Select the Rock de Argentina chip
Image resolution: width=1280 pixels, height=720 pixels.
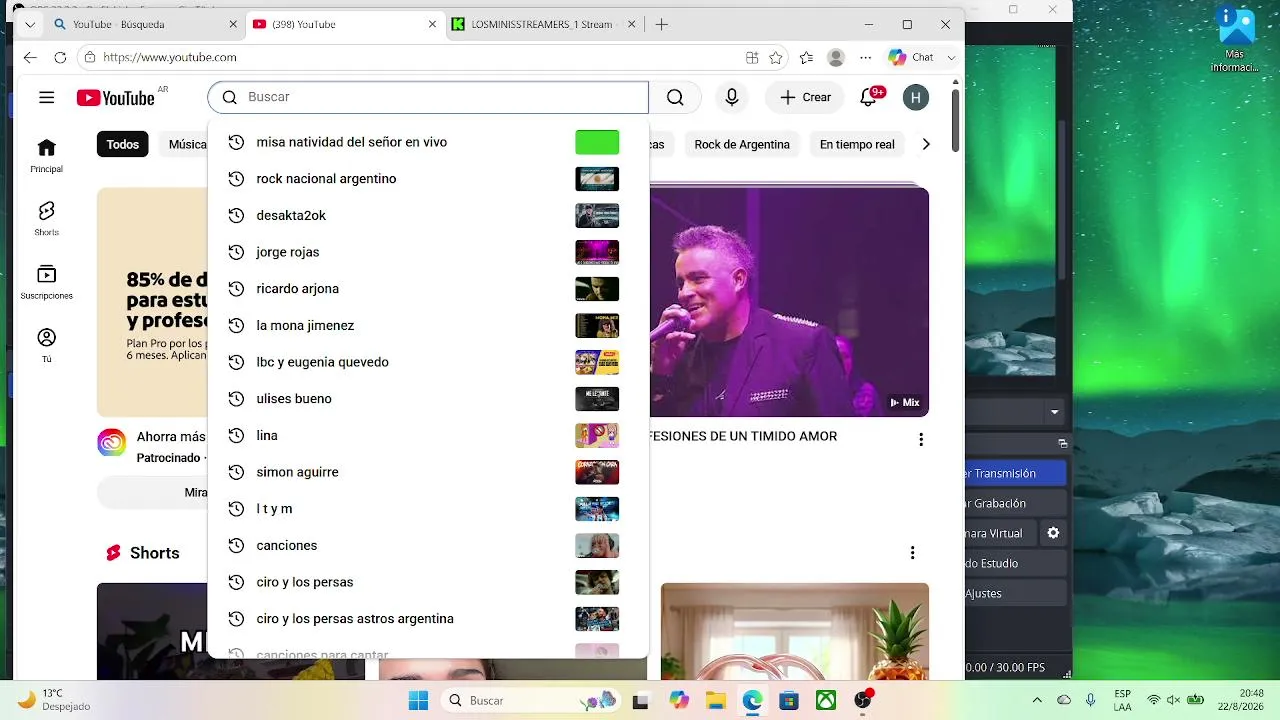coord(742,144)
